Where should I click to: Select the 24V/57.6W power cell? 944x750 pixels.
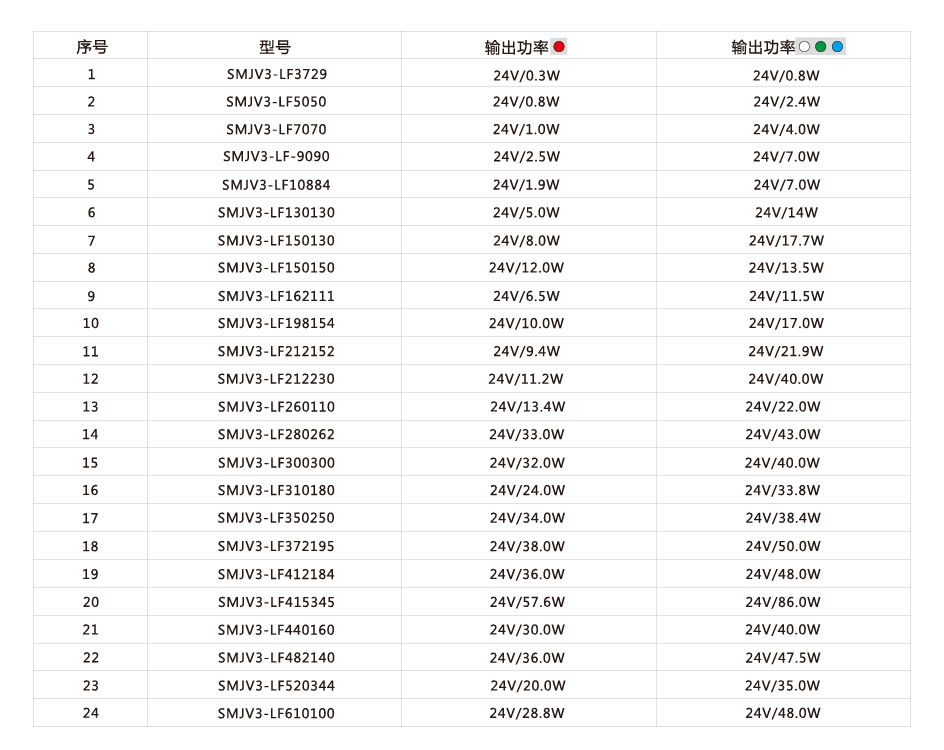(x=527, y=602)
